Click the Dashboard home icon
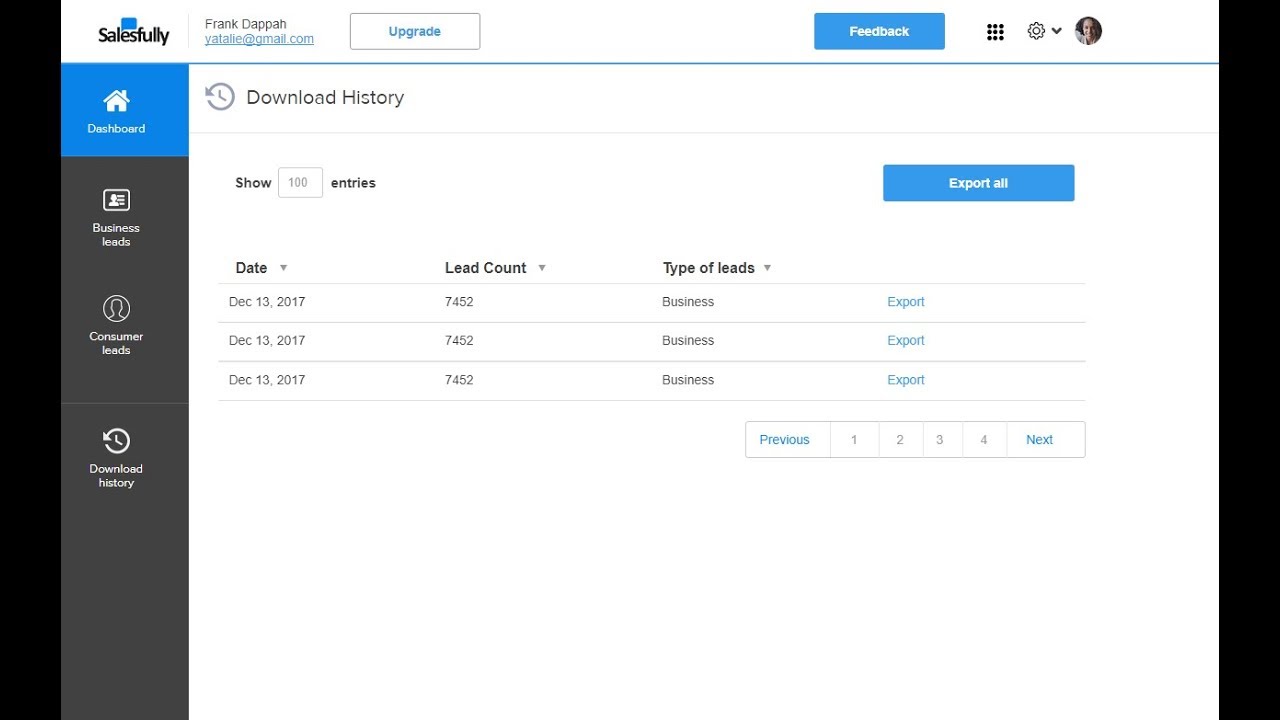This screenshot has height=720, width=1280. pyautogui.click(x=116, y=101)
